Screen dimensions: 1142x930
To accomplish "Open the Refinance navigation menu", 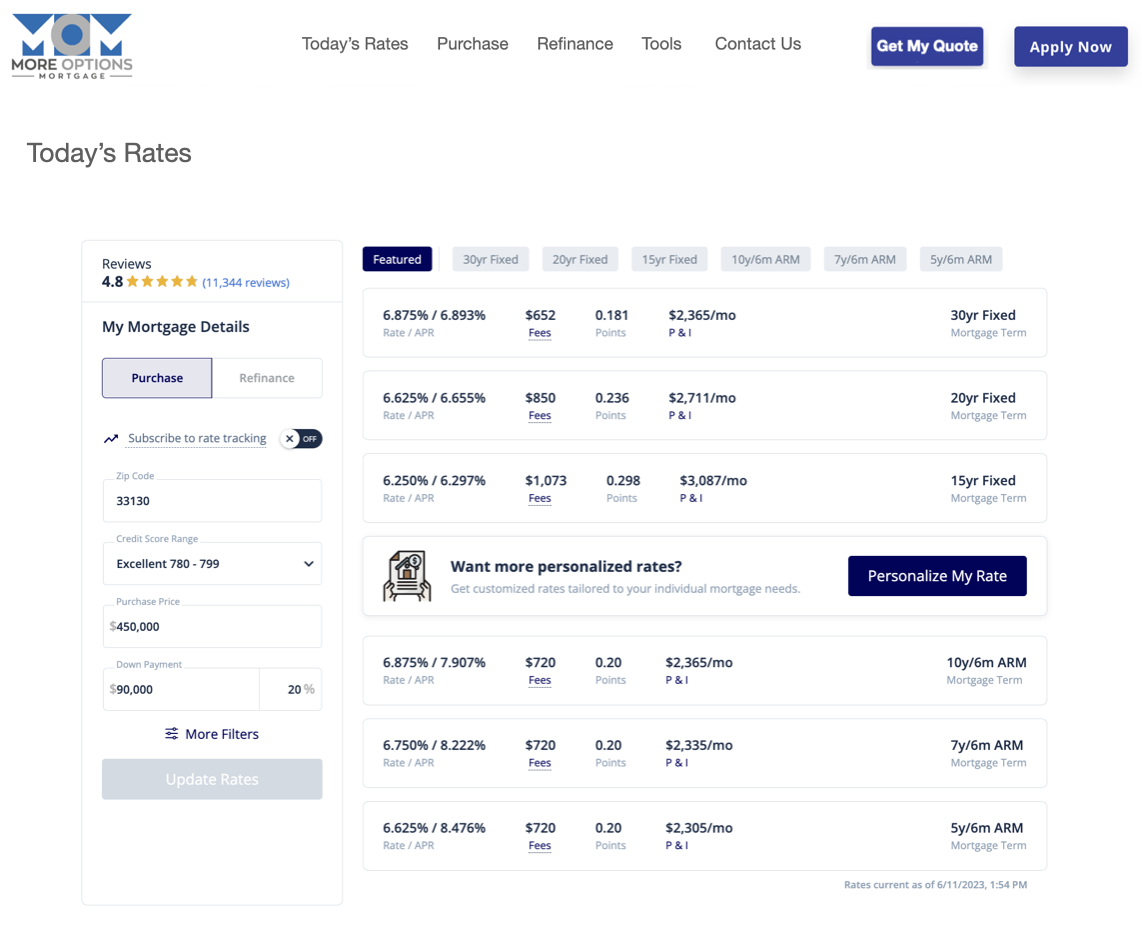I will [x=575, y=44].
